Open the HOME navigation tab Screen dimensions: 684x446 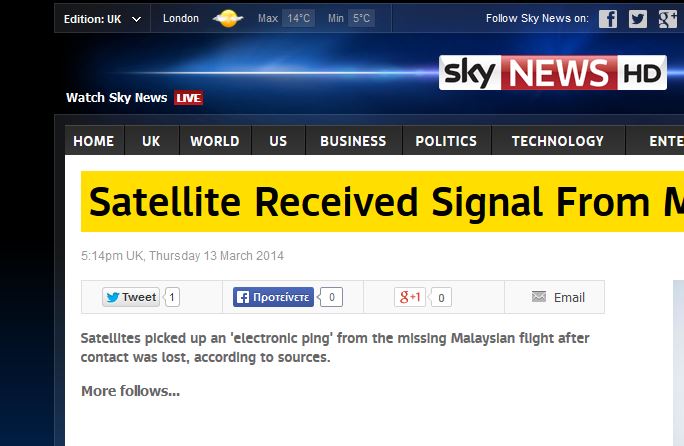[x=93, y=141]
